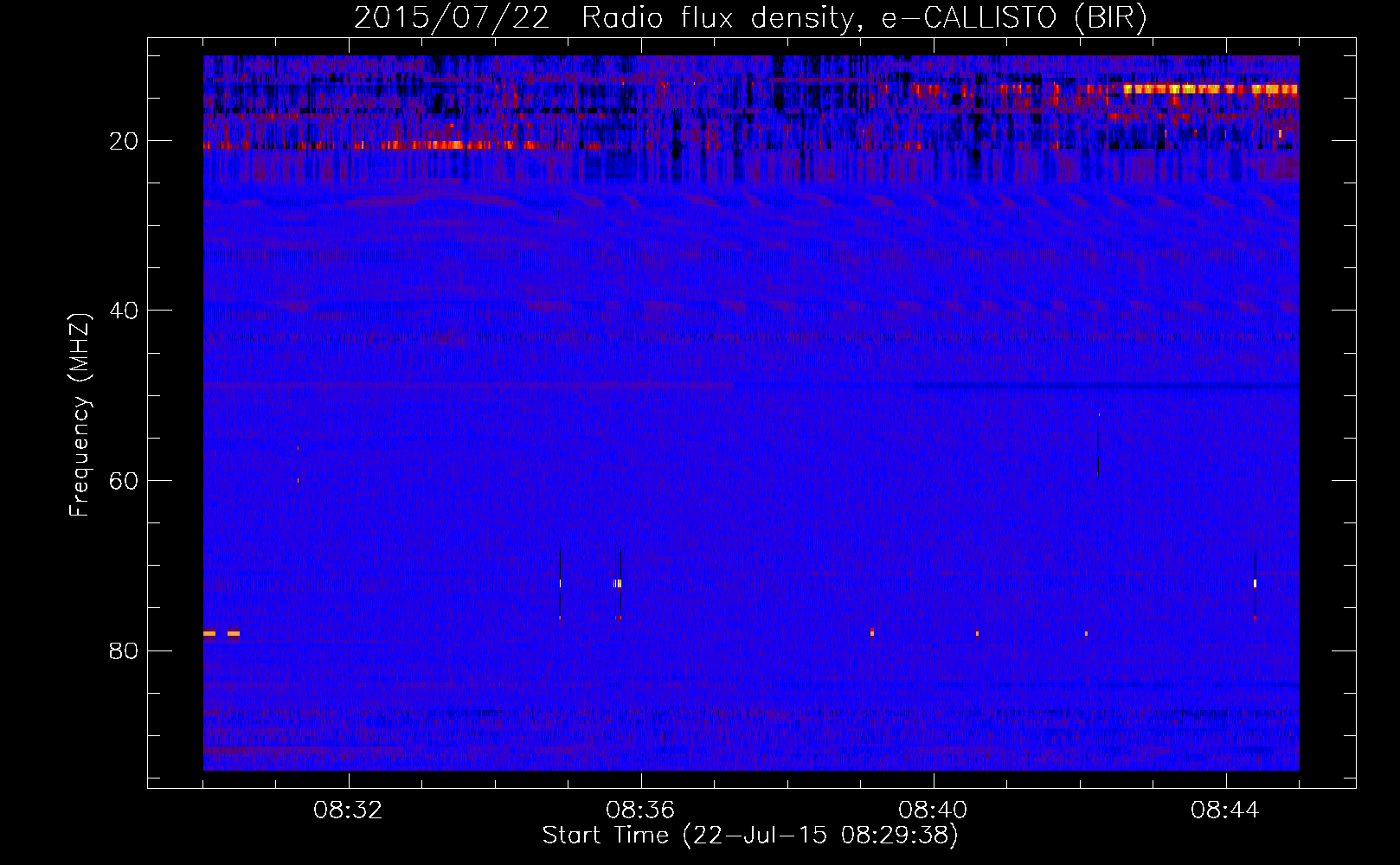The width and height of the screenshot is (1400, 865).
Task: Select the 08:44 time tick label
Action: (1225, 811)
